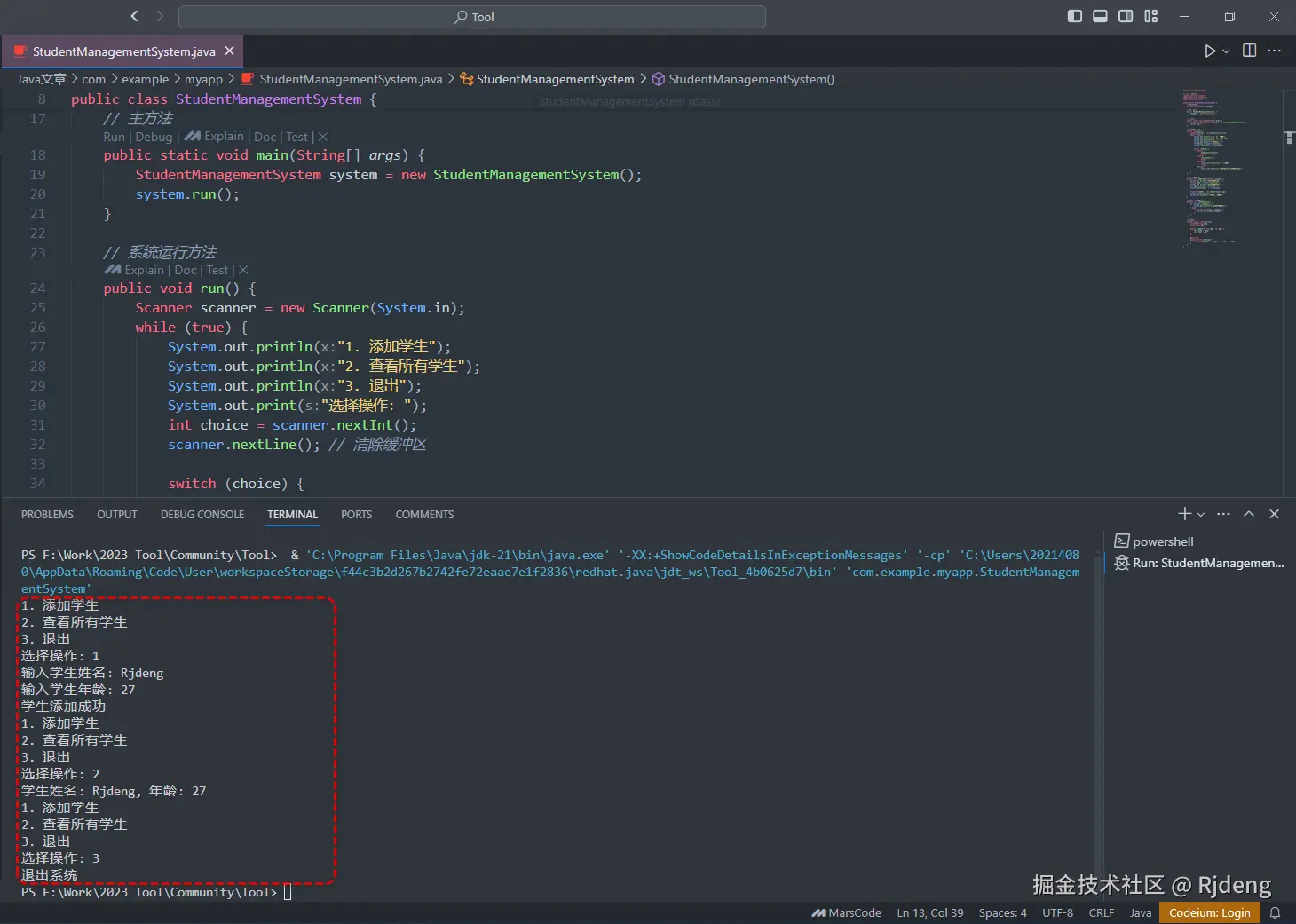Switch to the DEBUG CONSOLE tab
Viewport: 1296px width, 924px height.
click(202, 515)
